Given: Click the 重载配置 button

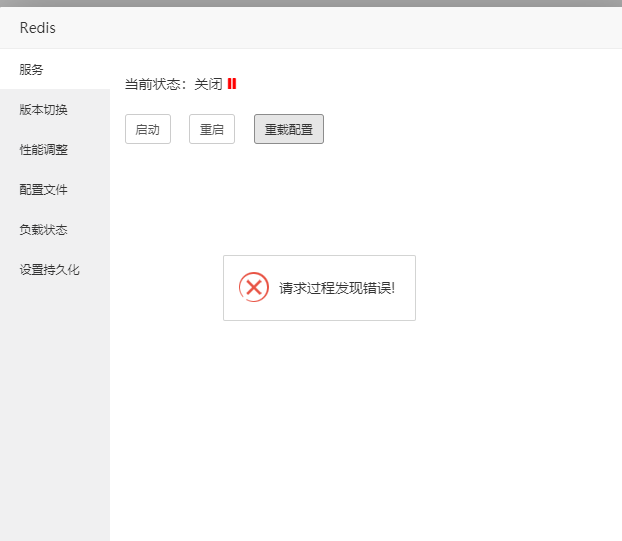Looking at the screenshot, I should pyautogui.click(x=289, y=129).
